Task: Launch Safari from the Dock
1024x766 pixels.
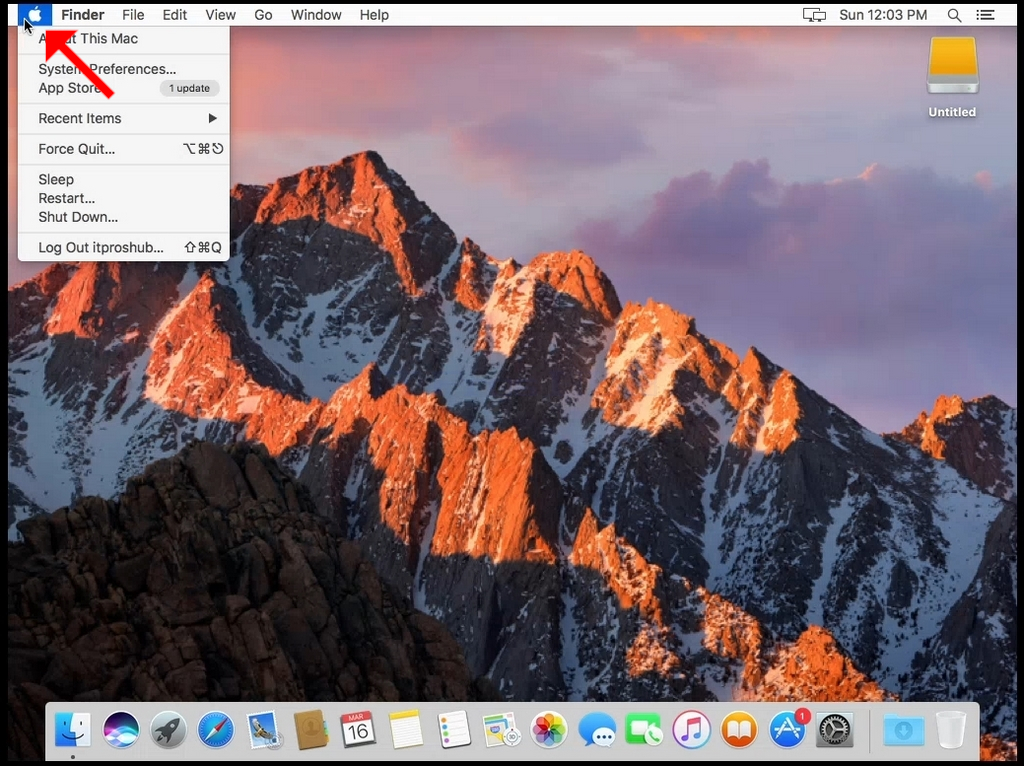Action: coord(216,729)
